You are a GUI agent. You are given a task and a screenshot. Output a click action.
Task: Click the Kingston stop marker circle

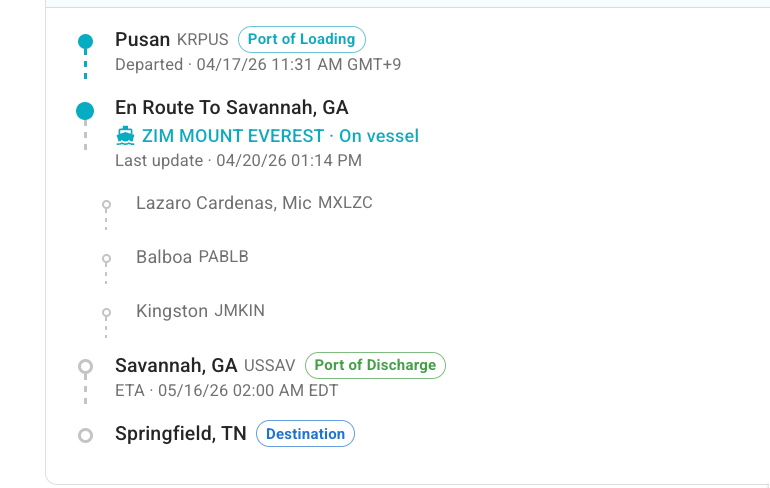pos(106,312)
